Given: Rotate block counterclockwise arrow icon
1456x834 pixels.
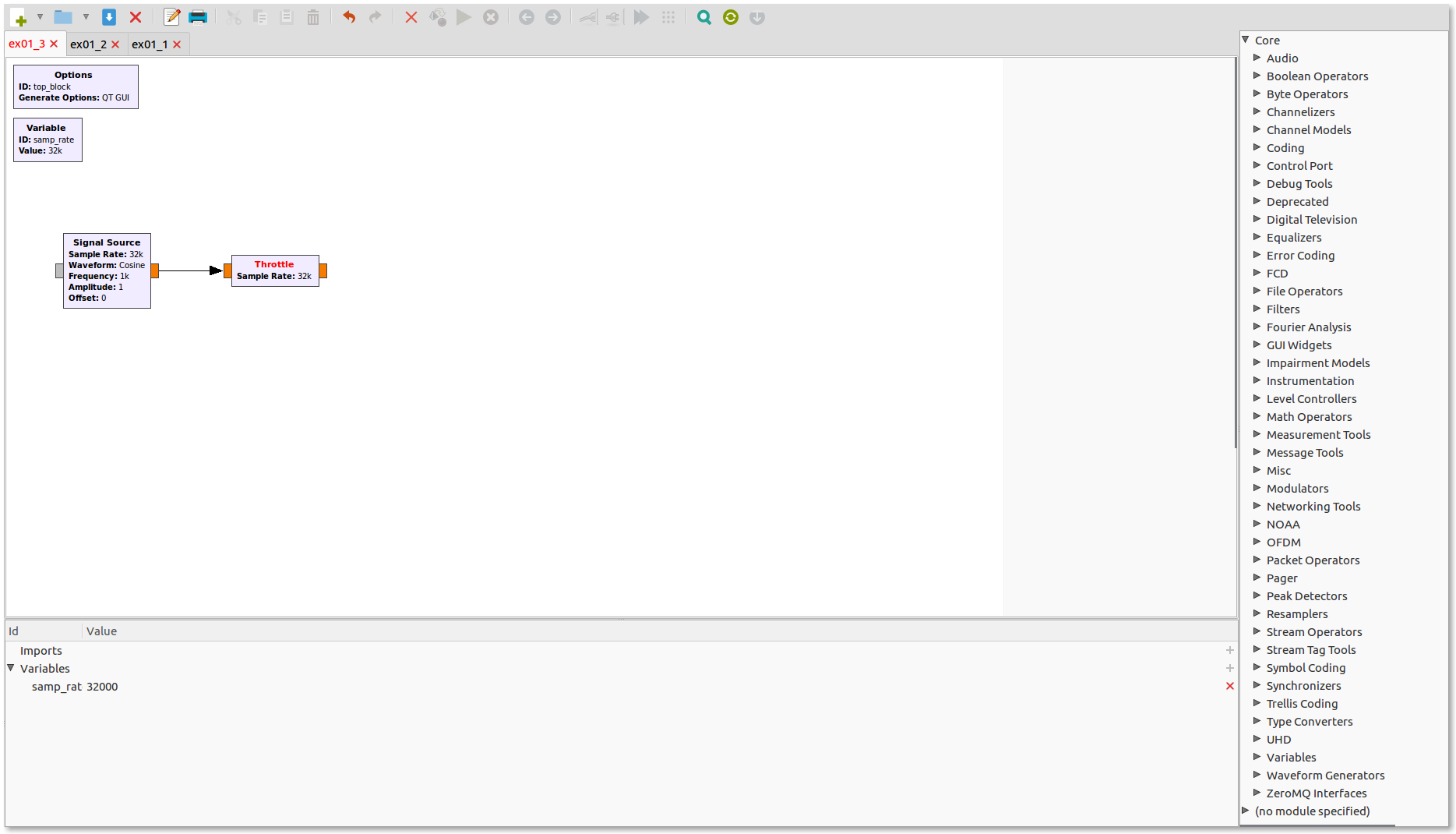Looking at the screenshot, I should click(x=527, y=17).
